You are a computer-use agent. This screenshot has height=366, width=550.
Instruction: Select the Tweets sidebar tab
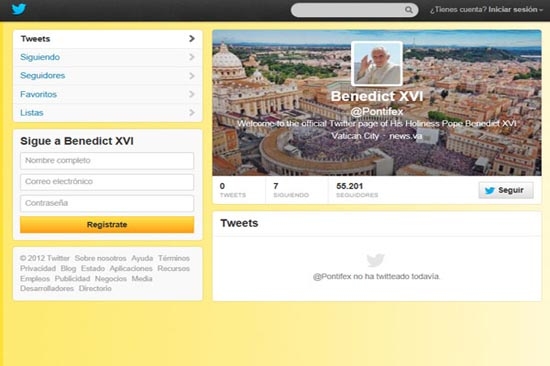107,39
